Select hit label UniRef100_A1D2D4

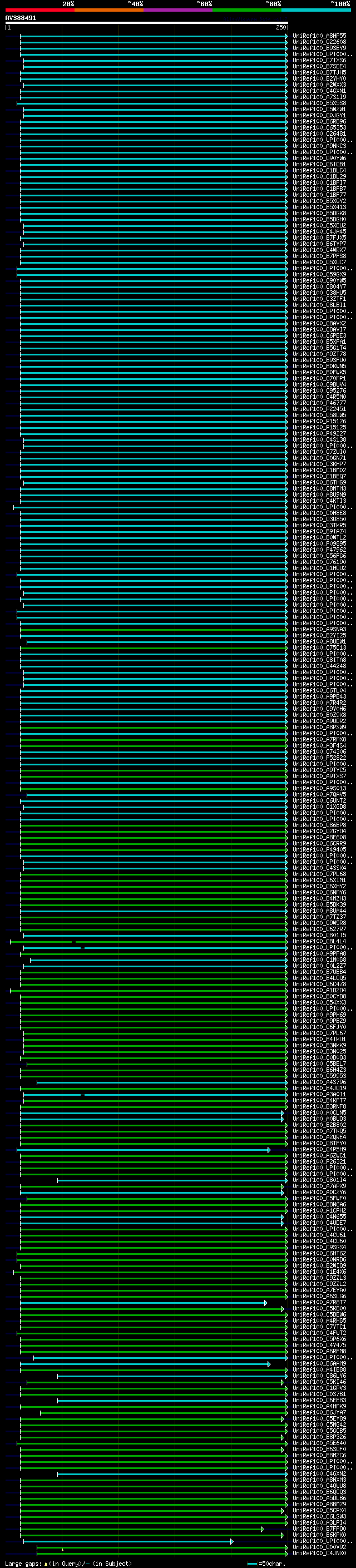tap(319, 990)
